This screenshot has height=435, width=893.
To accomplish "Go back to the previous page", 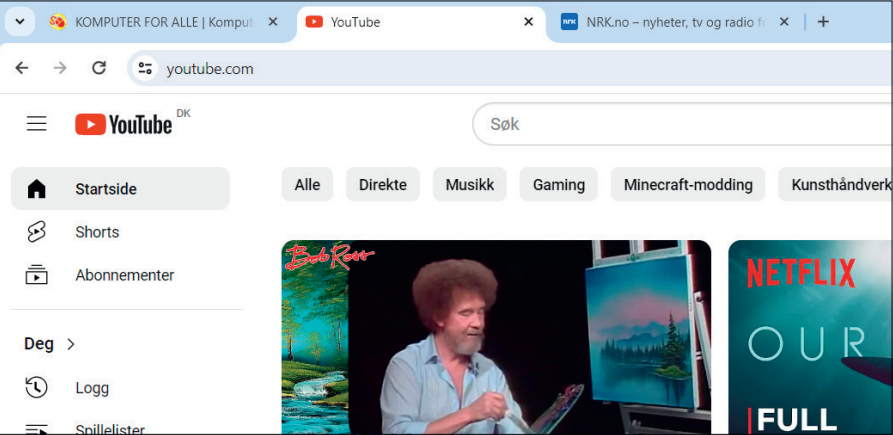I will (22, 68).
